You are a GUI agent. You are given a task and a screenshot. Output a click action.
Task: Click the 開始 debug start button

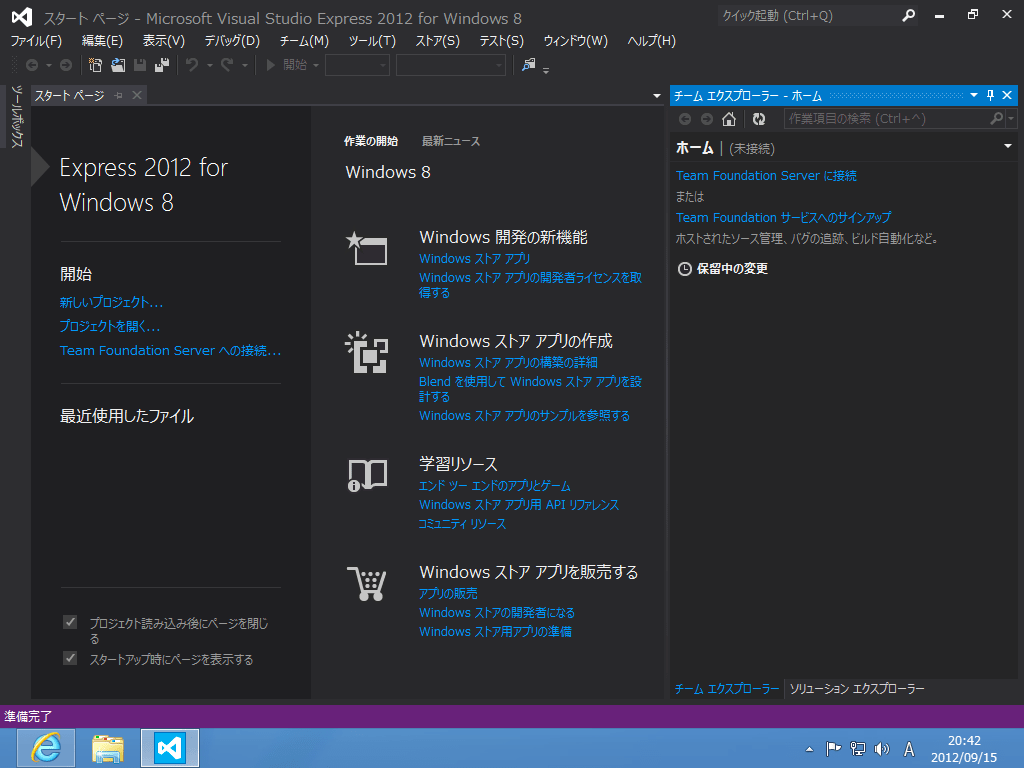pyautogui.click(x=286, y=65)
